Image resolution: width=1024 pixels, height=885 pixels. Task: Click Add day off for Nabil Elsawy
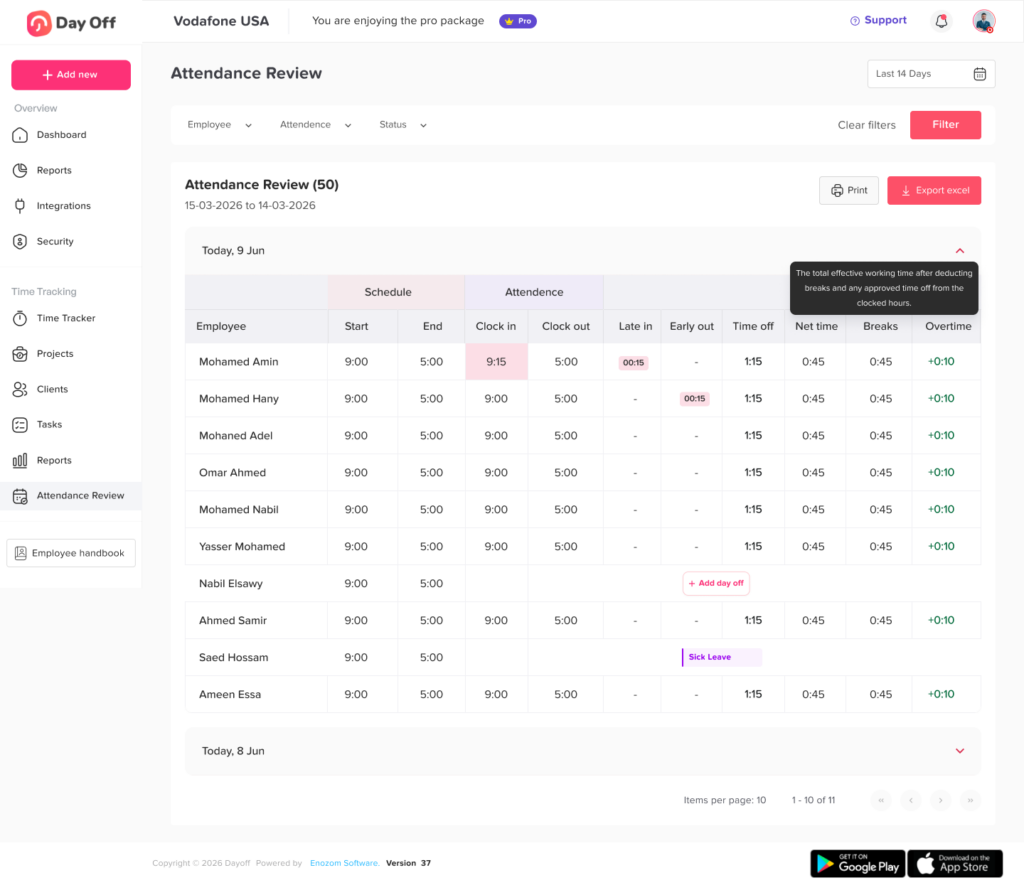(x=716, y=583)
